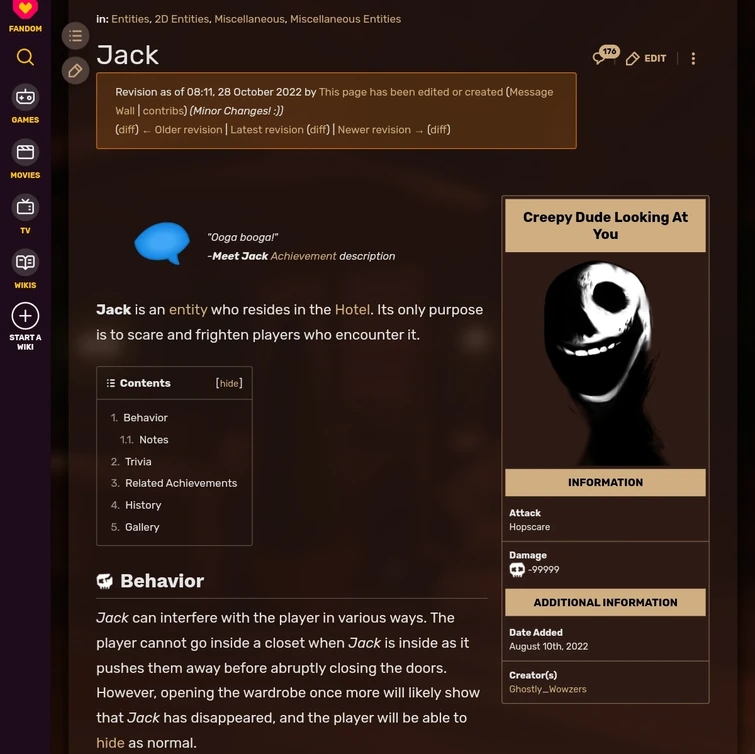This screenshot has height=754, width=755.
Task: Open the 176 comments bubble
Action: pyautogui.click(x=606, y=55)
